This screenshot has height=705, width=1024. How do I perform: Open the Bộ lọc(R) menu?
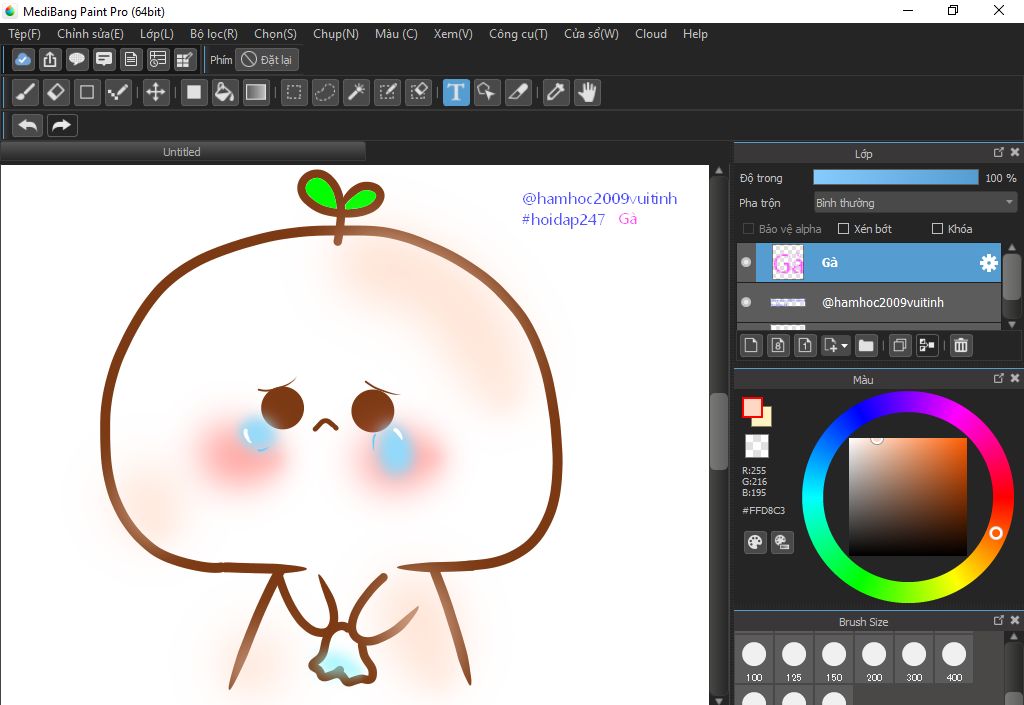coord(214,34)
